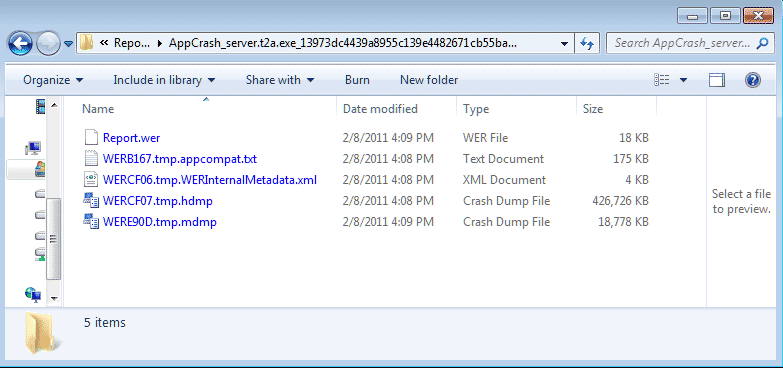
Task: Click the Report.wer file icon
Action: pyautogui.click(x=90, y=137)
